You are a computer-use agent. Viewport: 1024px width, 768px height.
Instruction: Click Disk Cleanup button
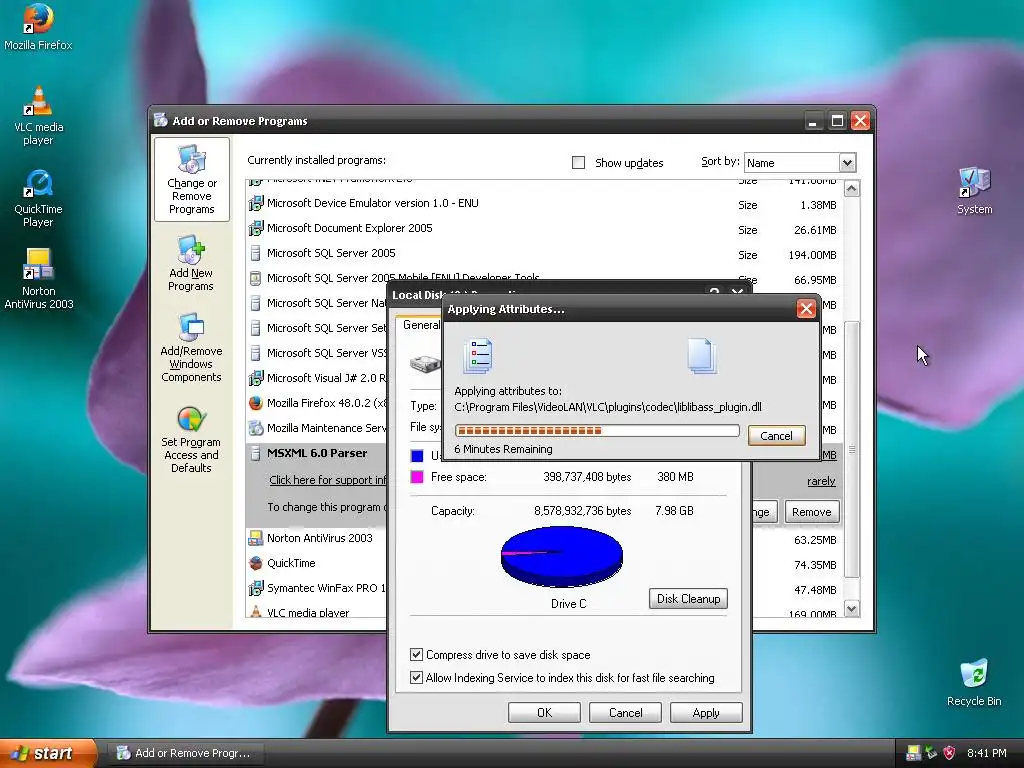pyautogui.click(x=688, y=599)
